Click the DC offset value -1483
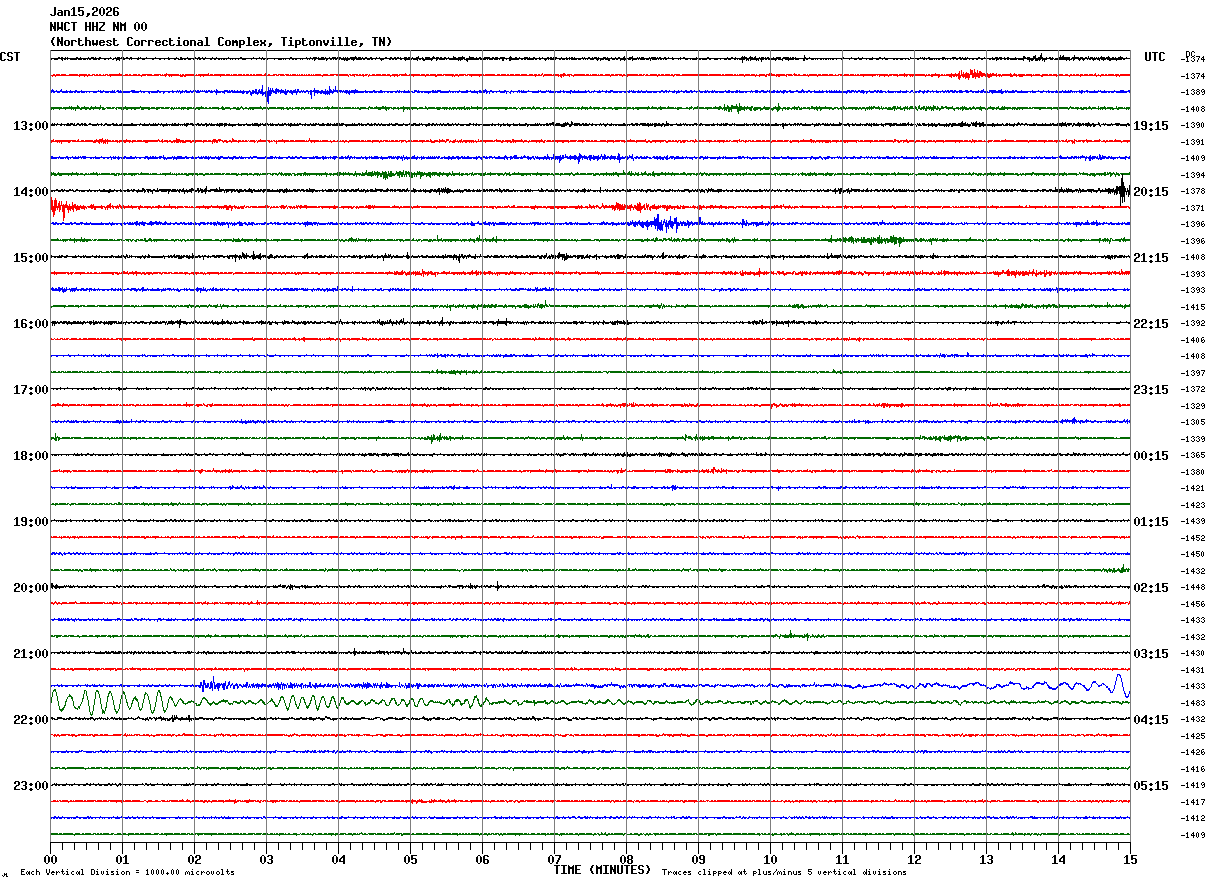The width and height of the screenshot is (1210, 886). click(x=1192, y=703)
